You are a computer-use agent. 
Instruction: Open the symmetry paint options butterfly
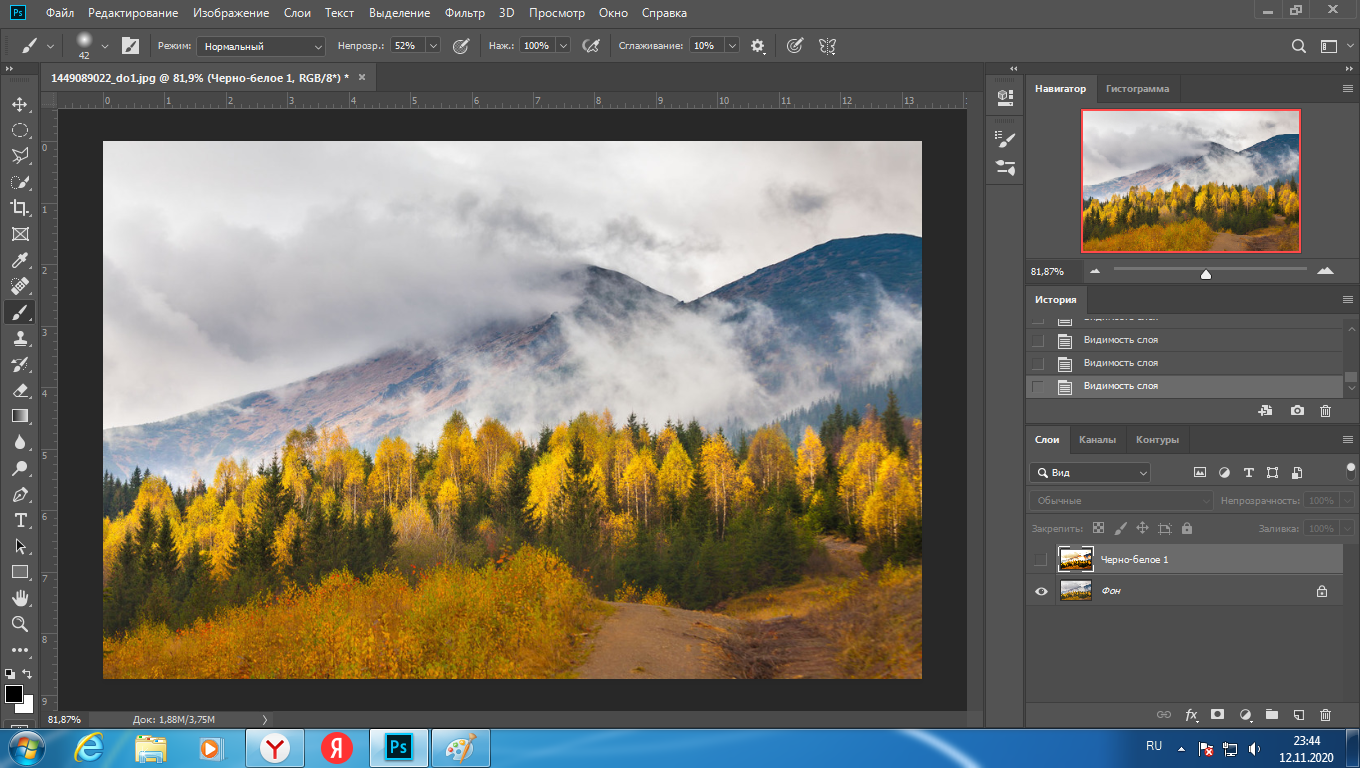(827, 46)
